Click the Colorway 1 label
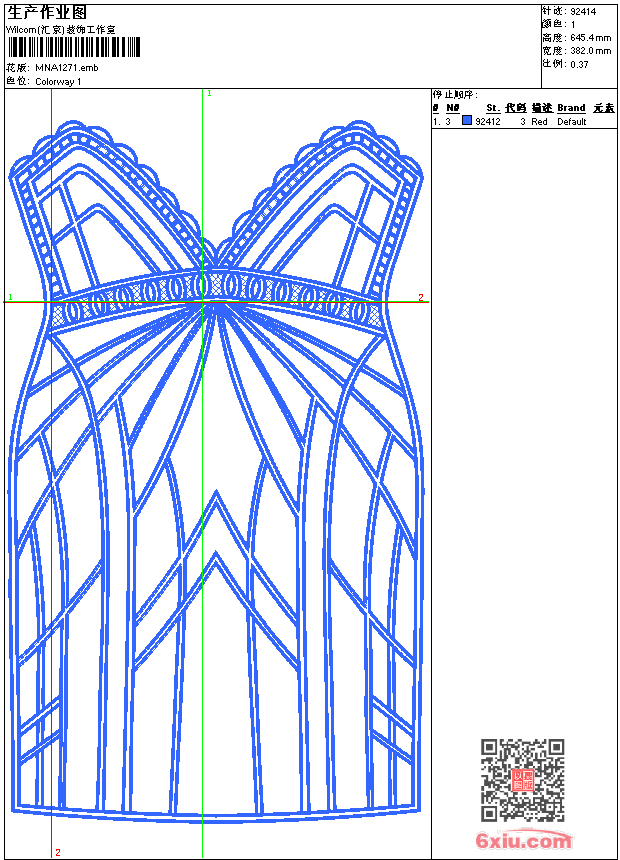620x860 pixels. point(59,81)
